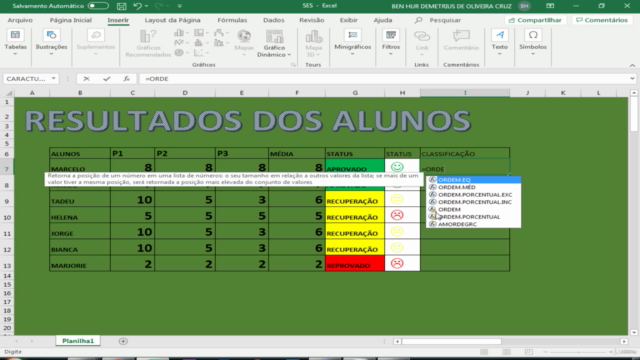
Task: Collapse the ribbon with the chevron
Action: (x=632, y=65)
